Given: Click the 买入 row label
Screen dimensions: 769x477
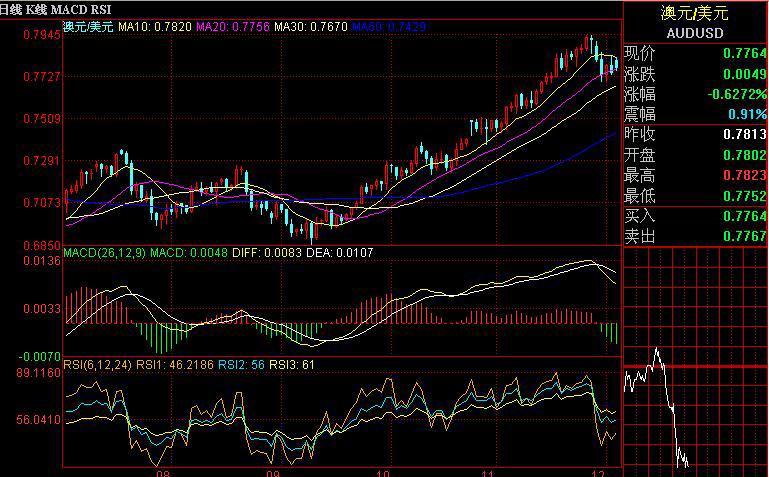Looking at the screenshot, I should (x=640, y=216).
